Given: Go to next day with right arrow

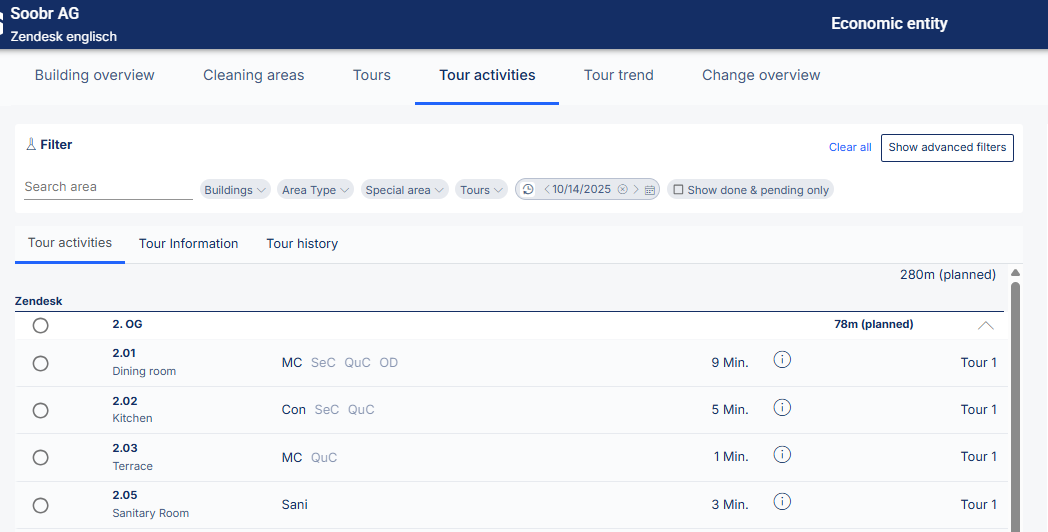Looking at the screenshot, I should point(636,190).
